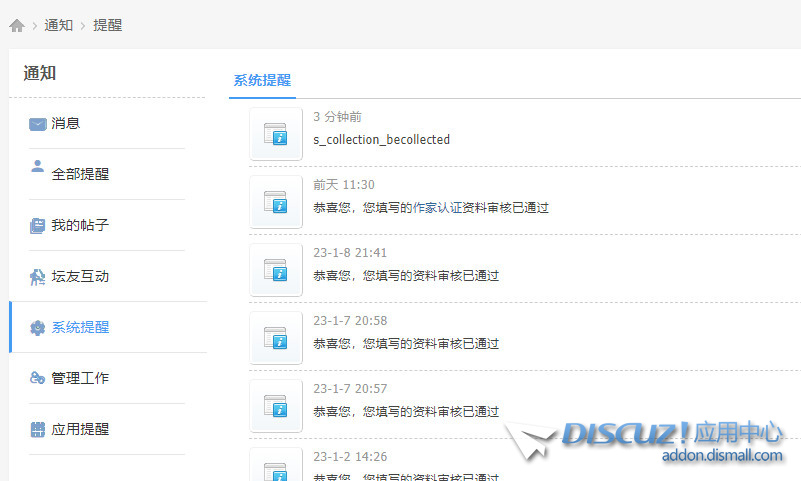The height and width of the screenshot is (481, 801).
Task: Click the 全部提醒 person icon
Action: click(x=38, y=167)
